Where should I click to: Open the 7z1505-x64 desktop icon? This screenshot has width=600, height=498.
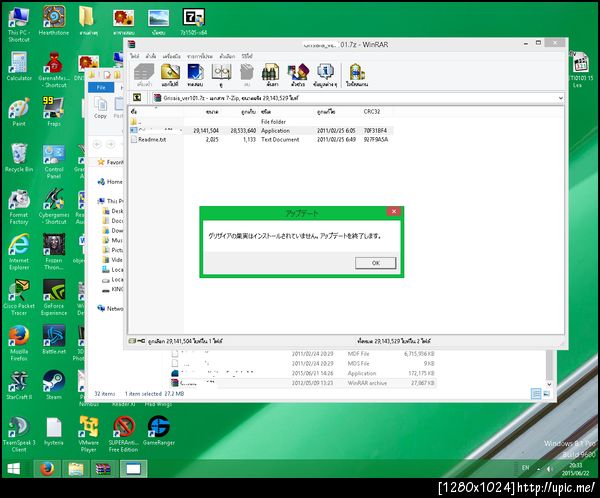(x=194, y=21)
